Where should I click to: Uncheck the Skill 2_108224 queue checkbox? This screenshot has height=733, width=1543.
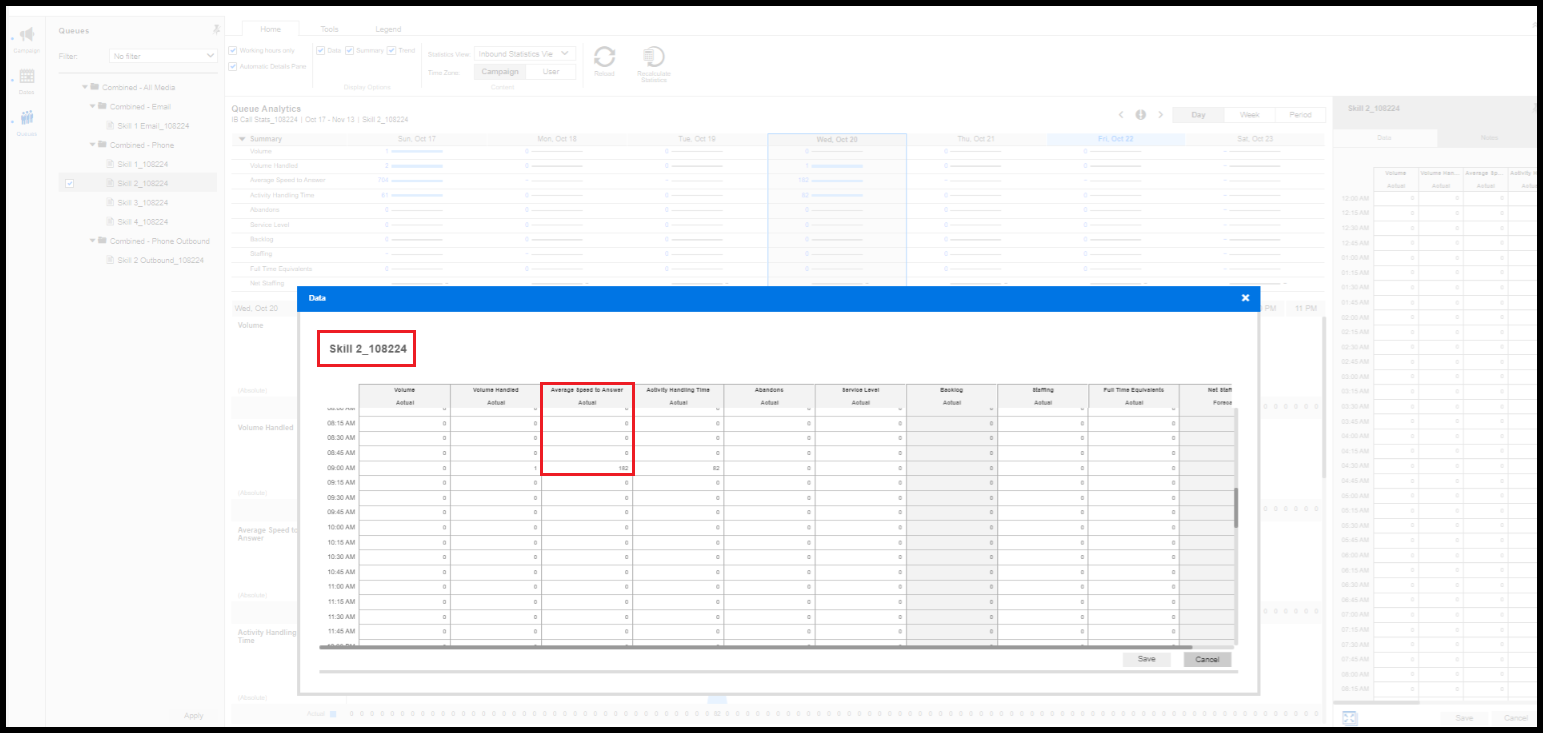click(x=69, y=183)
